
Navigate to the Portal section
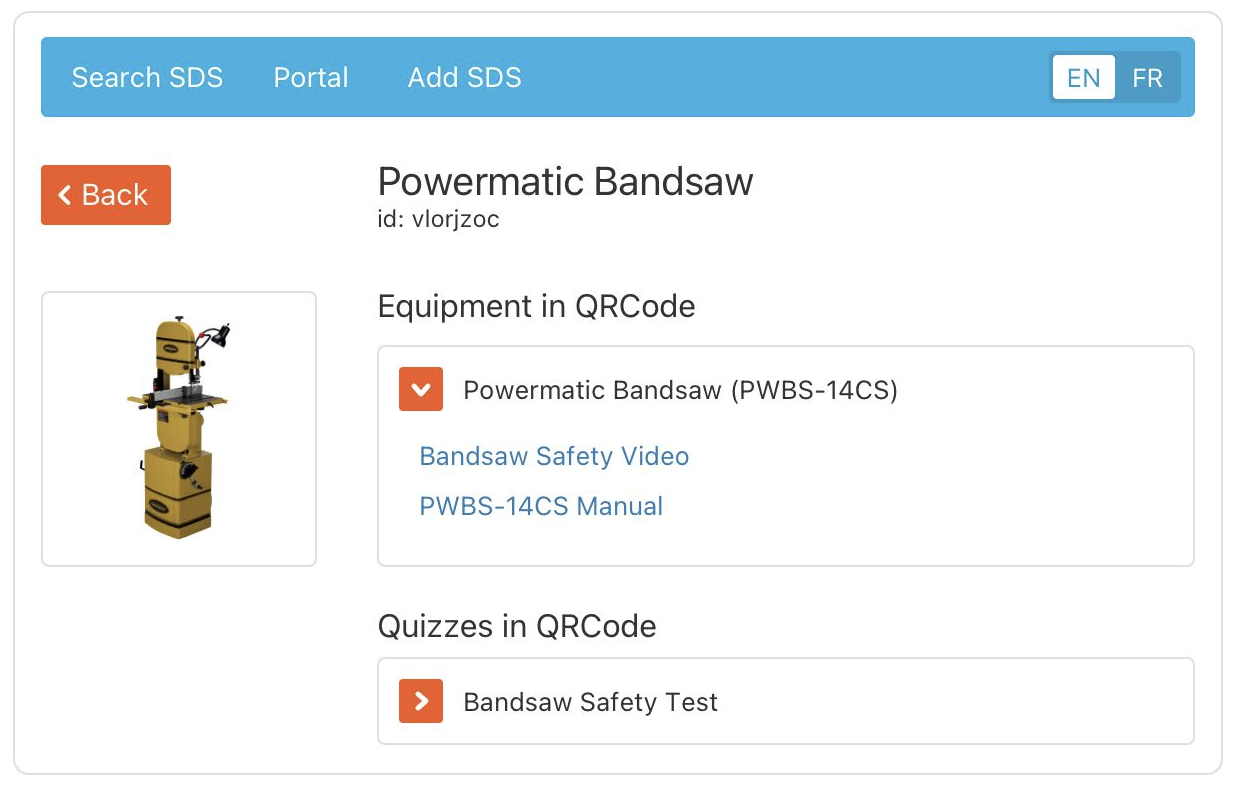310,77
